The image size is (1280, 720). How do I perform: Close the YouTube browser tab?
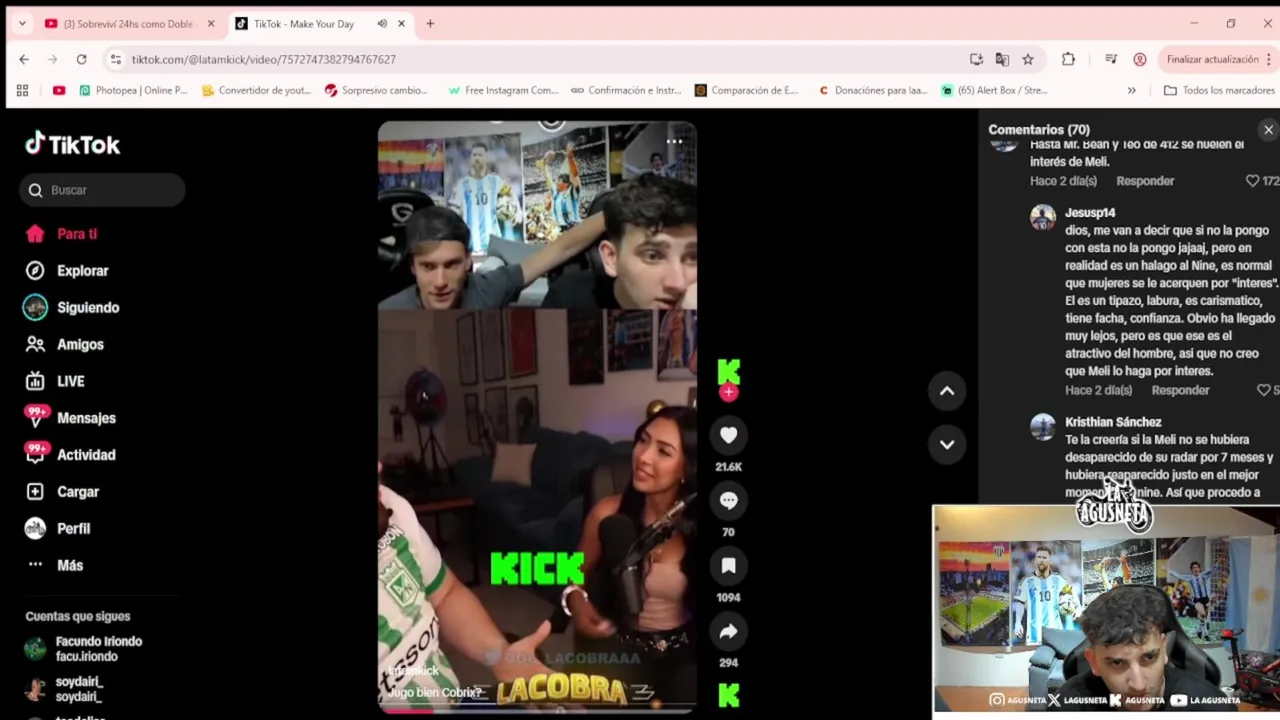(211, 24)
